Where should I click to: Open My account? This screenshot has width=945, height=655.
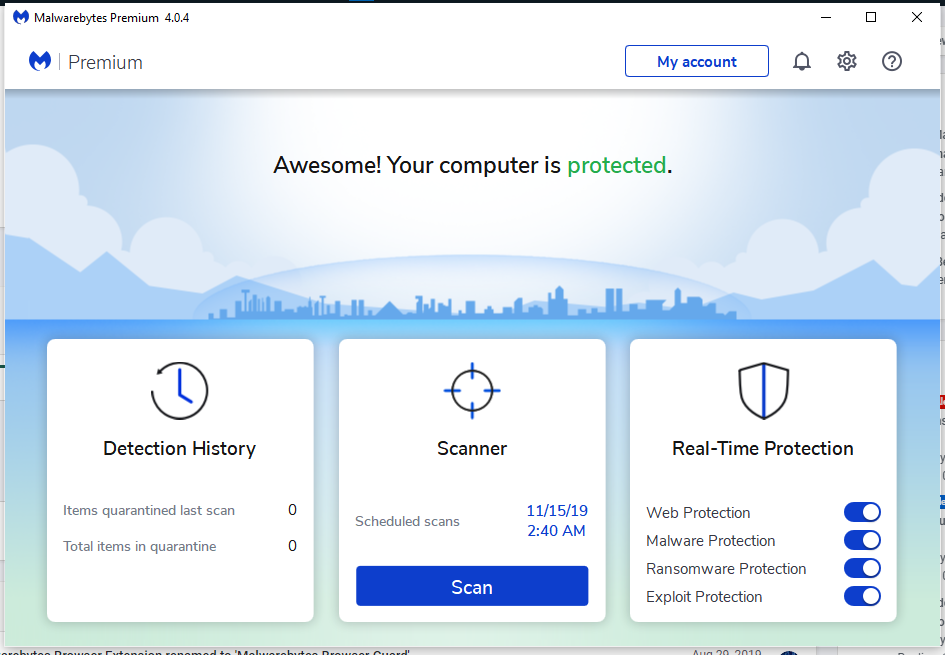click(697, 61)
